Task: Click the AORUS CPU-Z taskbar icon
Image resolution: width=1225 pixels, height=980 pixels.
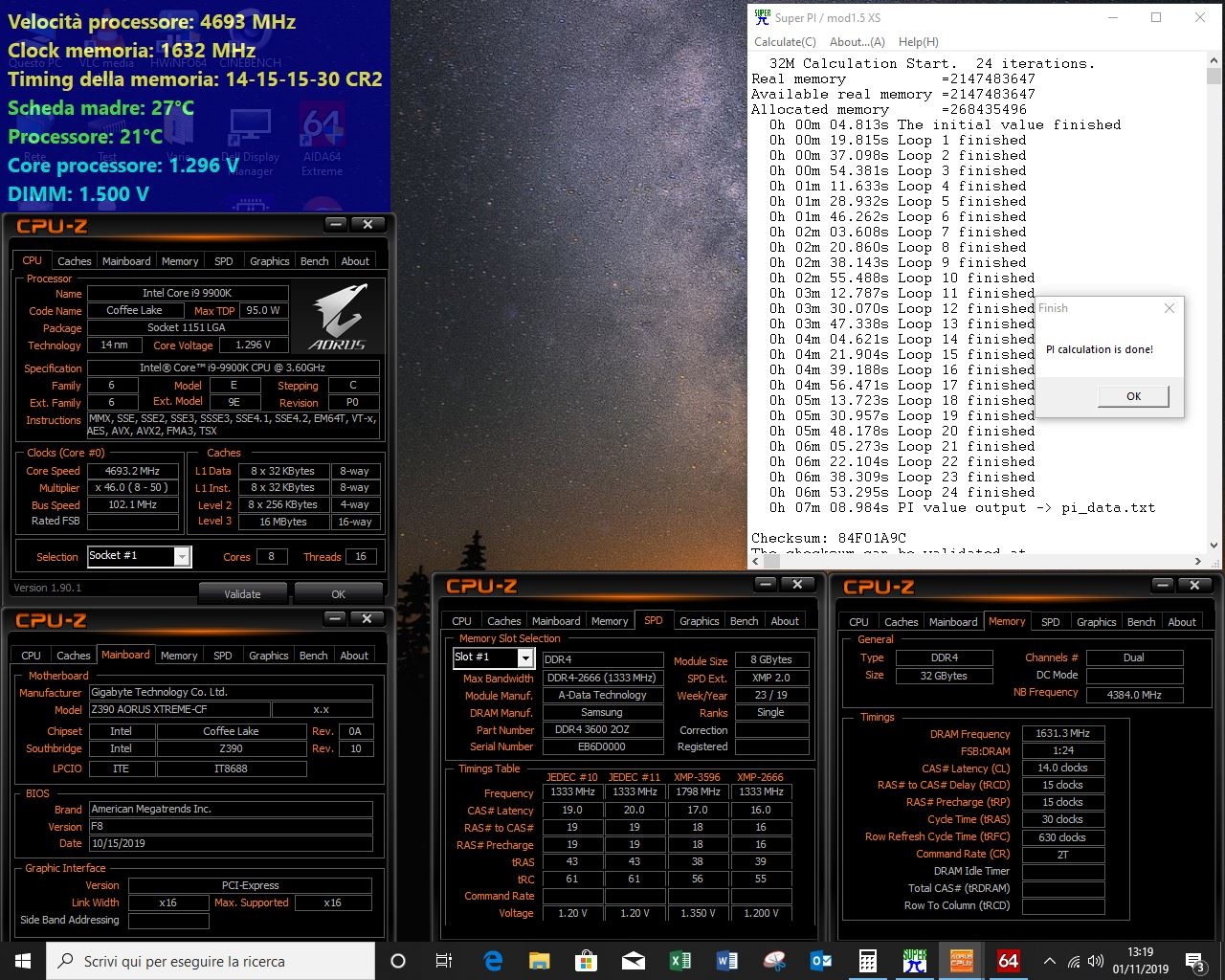Action: click(x=962, y=961)
